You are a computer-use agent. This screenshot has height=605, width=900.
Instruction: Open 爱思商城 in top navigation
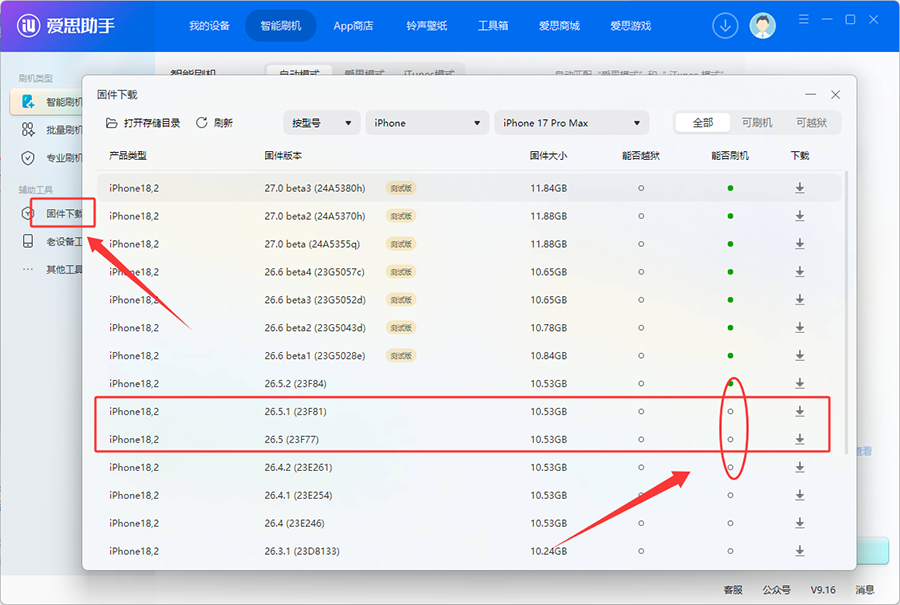559,26
